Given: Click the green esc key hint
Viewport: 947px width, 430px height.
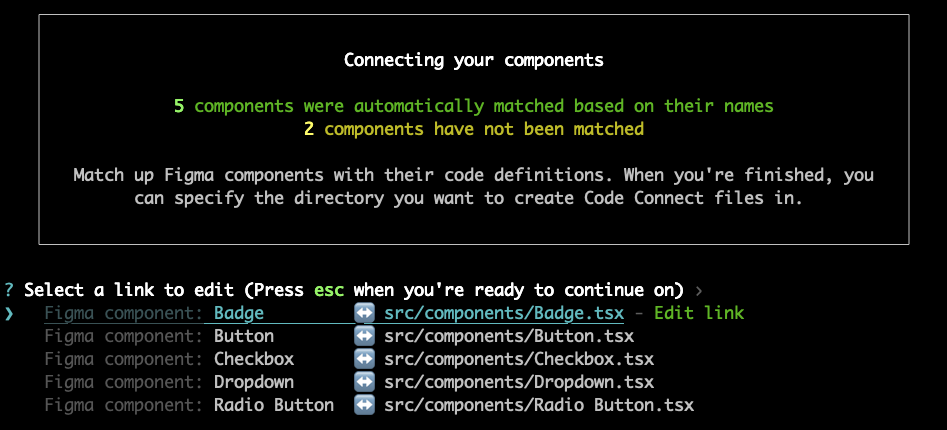Looking at the screenshot, I should [329, 291].
